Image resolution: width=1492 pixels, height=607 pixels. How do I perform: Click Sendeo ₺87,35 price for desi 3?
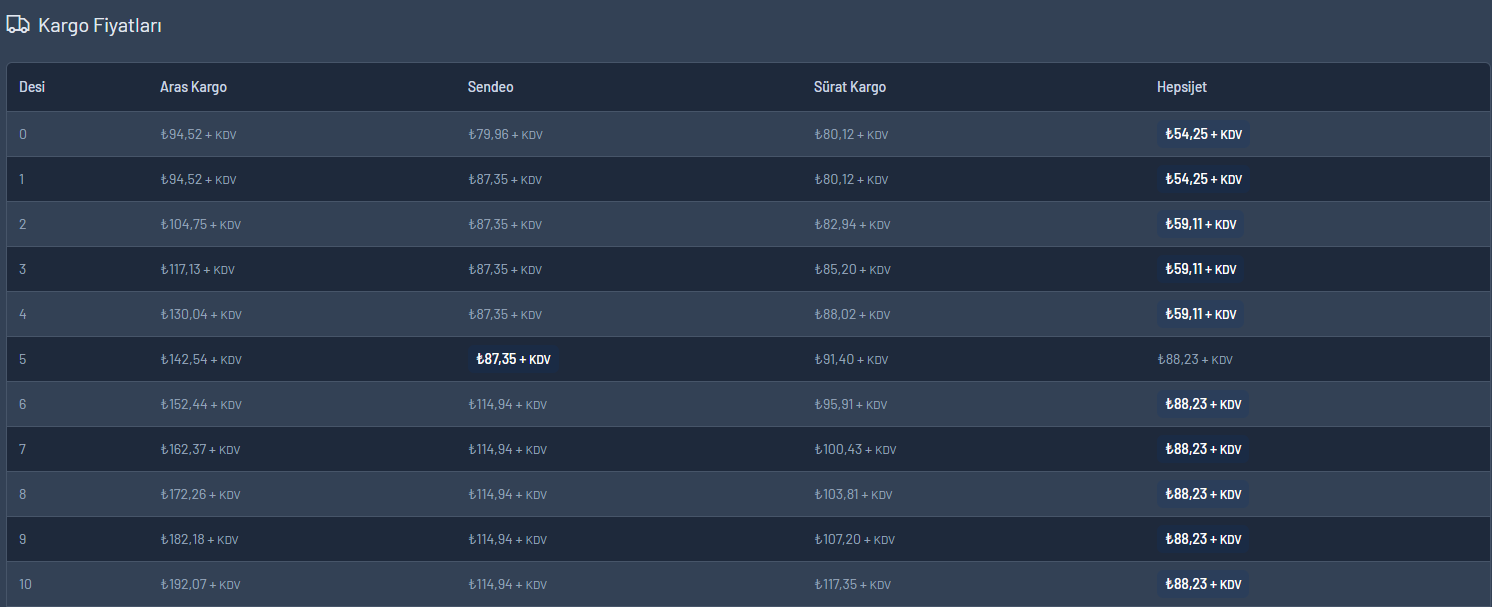[x=505, y=269]
